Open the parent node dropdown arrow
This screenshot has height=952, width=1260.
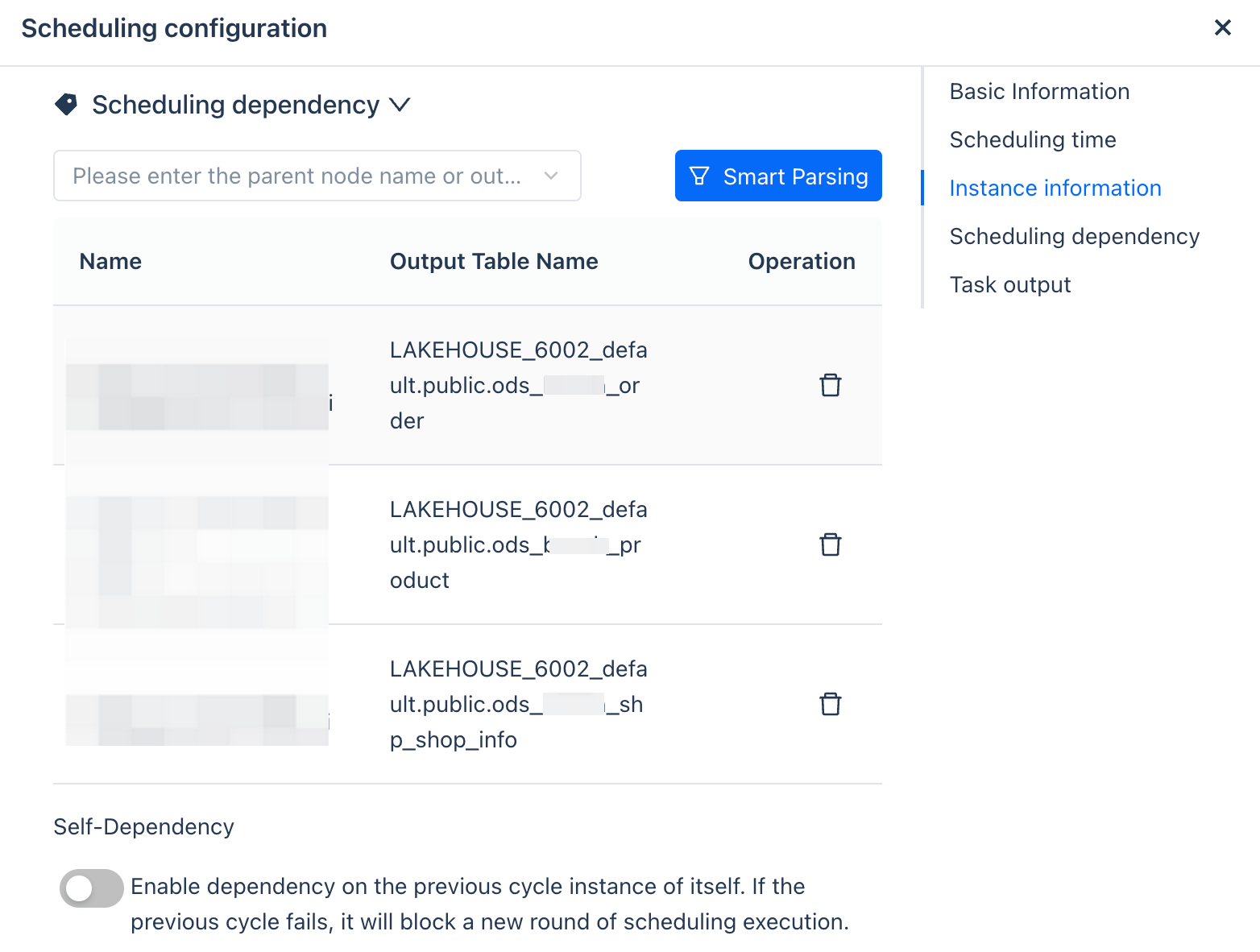click(551, 176)
